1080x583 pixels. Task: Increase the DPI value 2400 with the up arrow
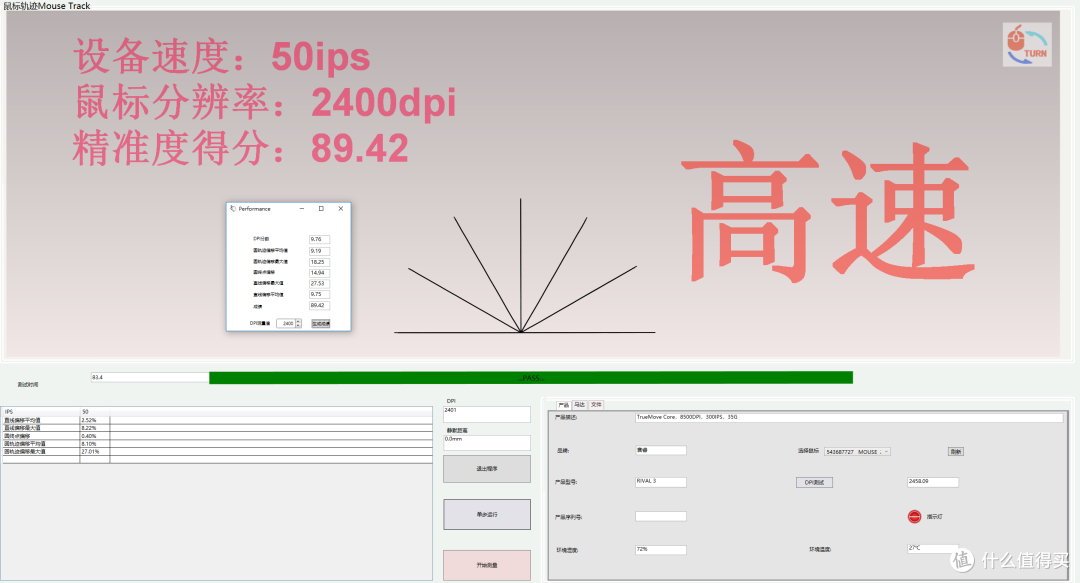click(298, 321)
